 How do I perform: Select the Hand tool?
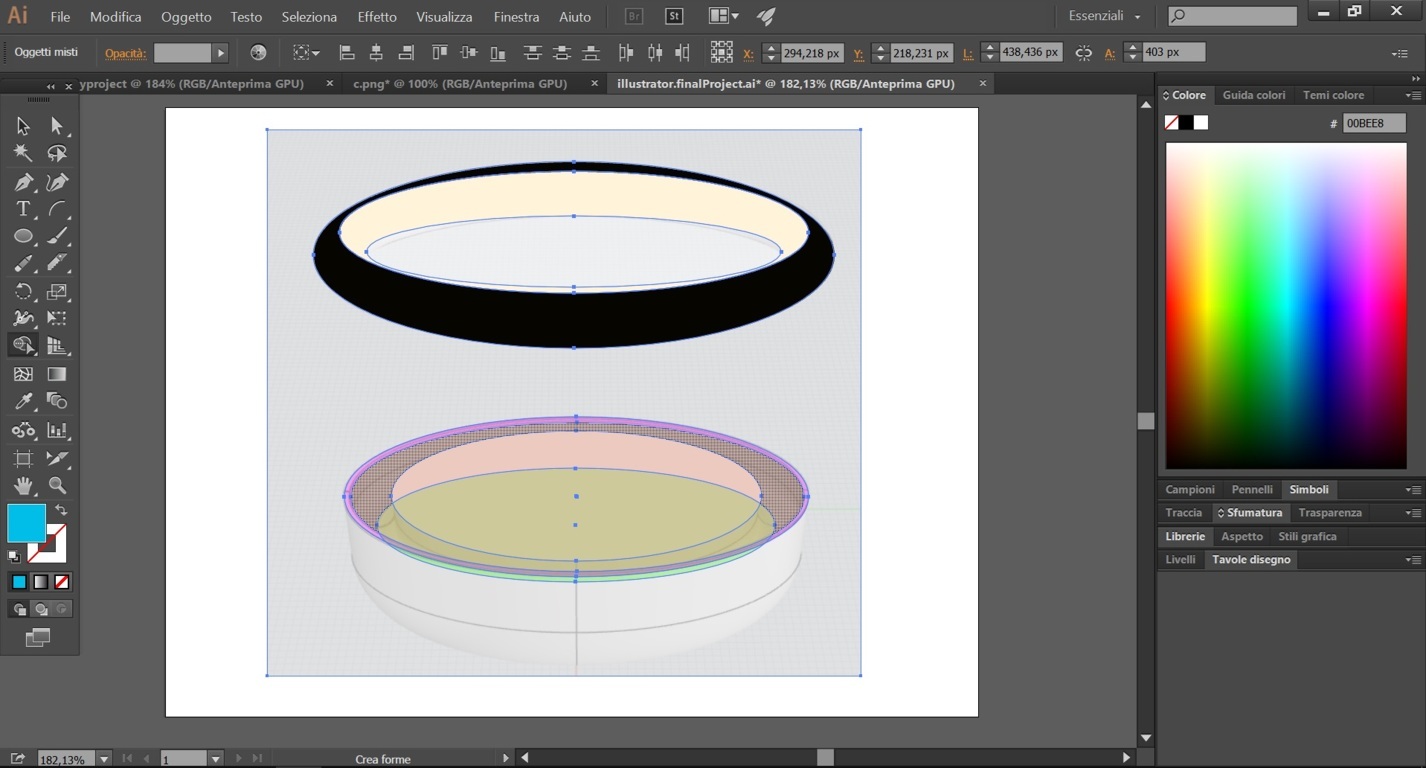(x=22, y=484)
